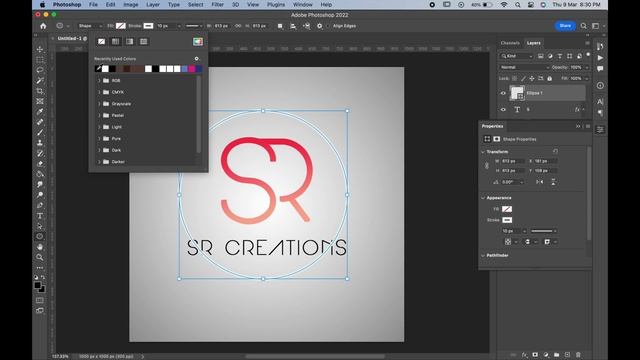Select the Rectangular Marquee tool
The image size is (640, 360).
(40, 60)
